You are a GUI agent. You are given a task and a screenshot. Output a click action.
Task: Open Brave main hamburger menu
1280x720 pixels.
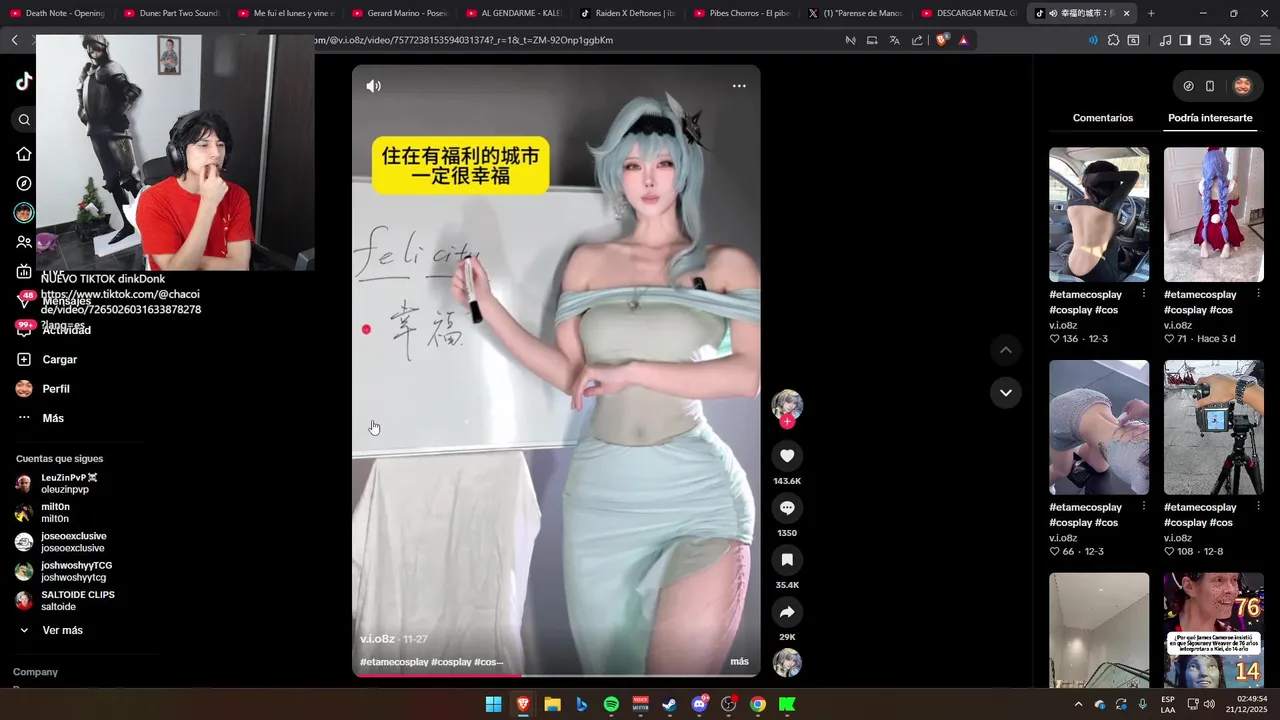1266,40
